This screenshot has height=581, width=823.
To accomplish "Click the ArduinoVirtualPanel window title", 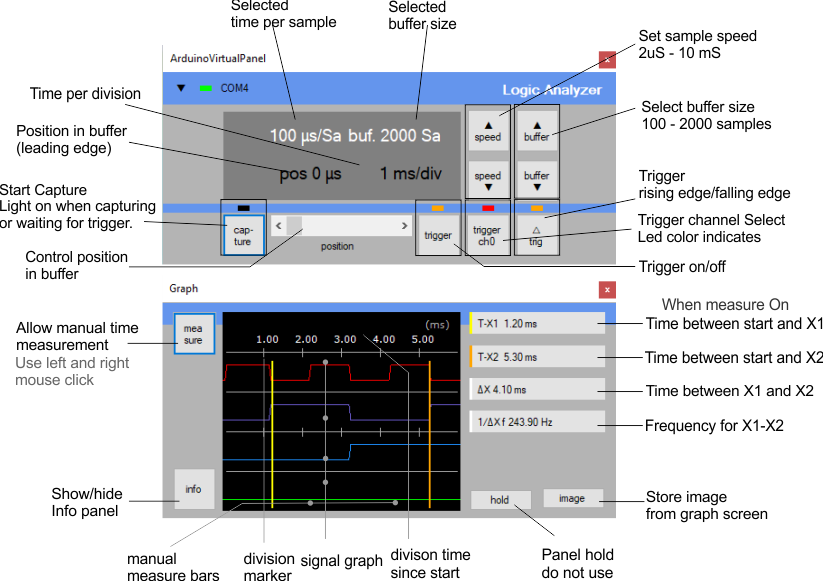I will pos(218,58).
